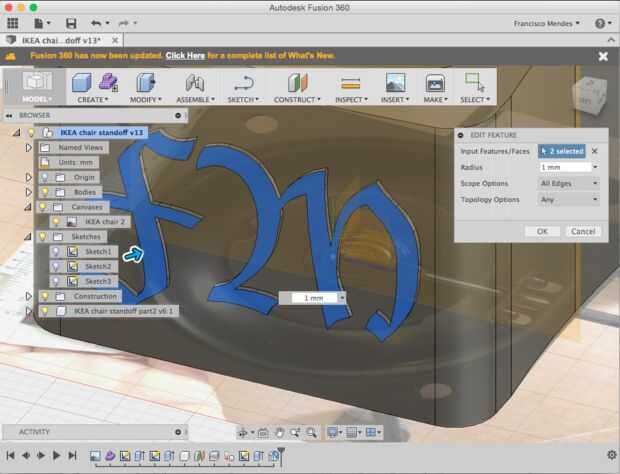Screen dimensions: 620x474
Task: Undo the last action
Action: 96,23
